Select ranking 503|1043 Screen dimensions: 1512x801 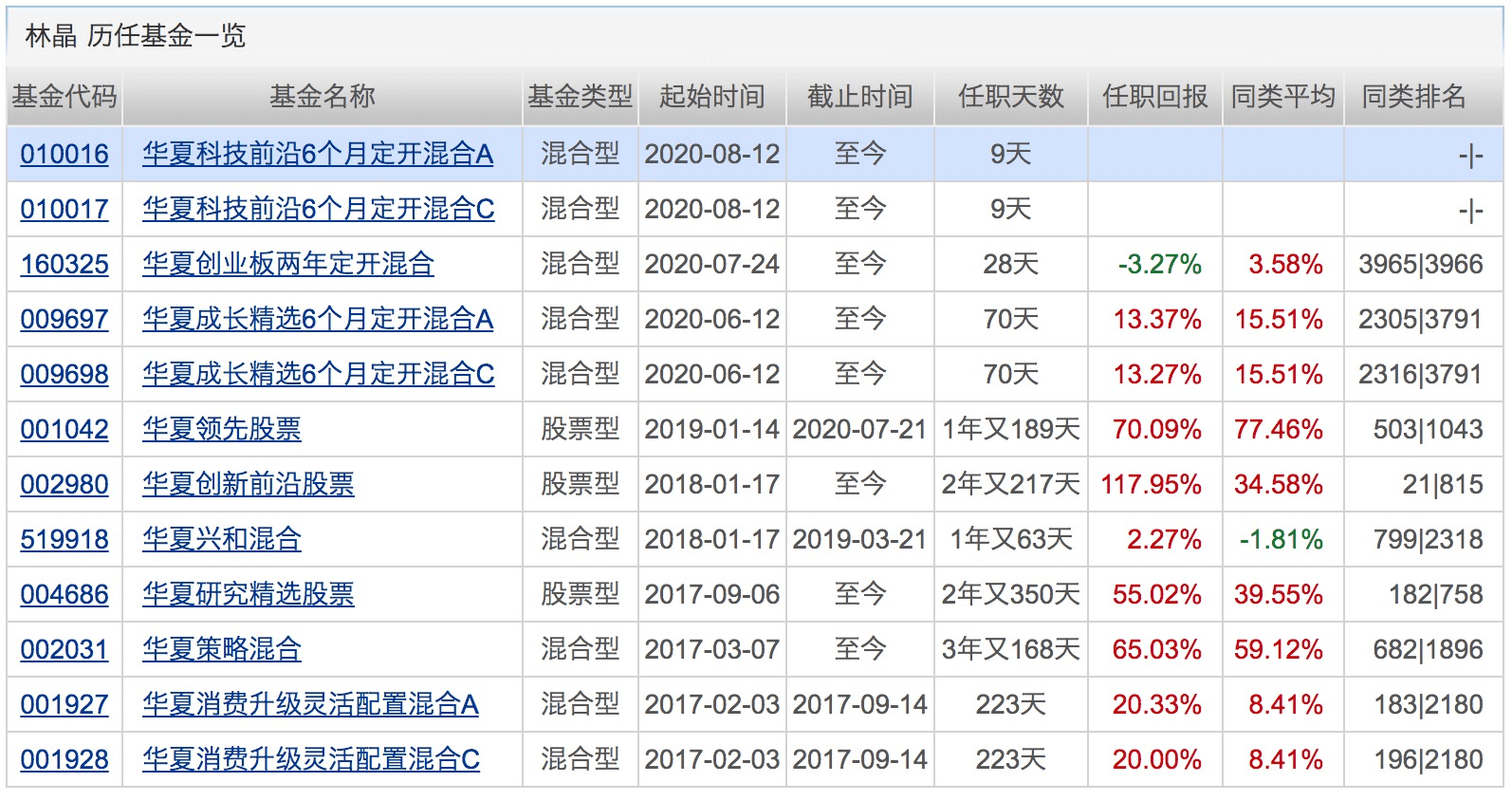pyautogui.click(x=1429, y=429)
